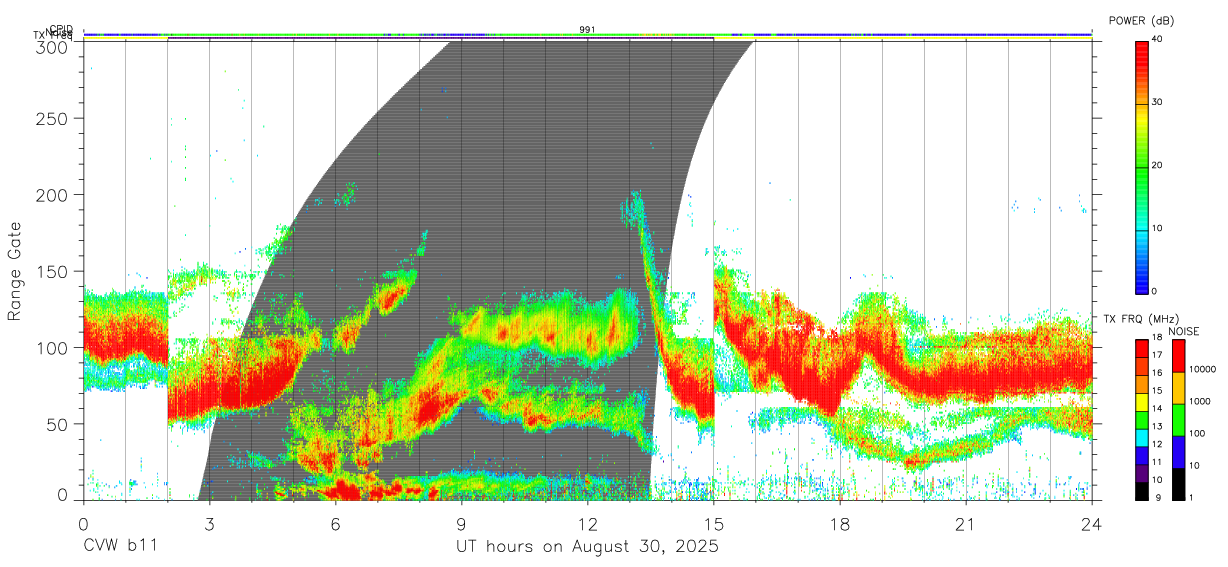Click the 6 tick on UT hours axis
This screenshot has width=1228, height=567.
(335, 523)
